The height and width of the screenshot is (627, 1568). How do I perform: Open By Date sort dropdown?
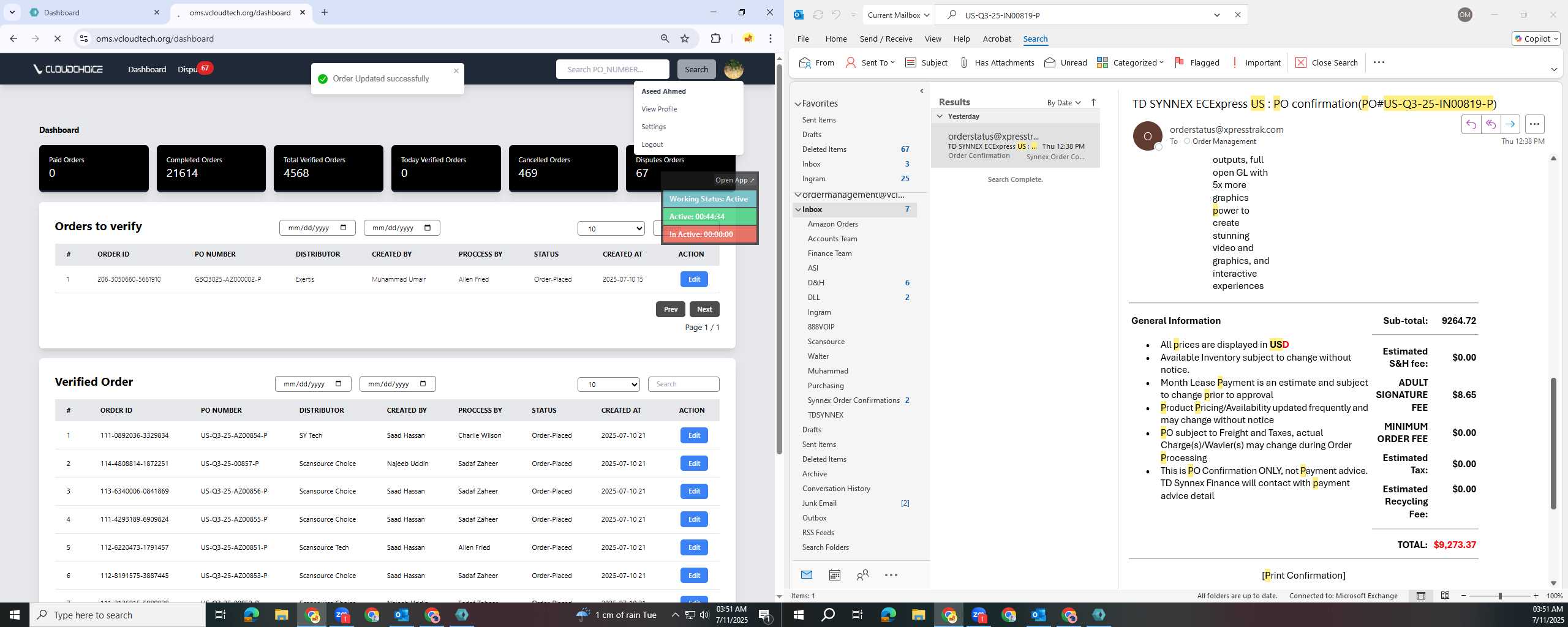(x=1064, y=102)
